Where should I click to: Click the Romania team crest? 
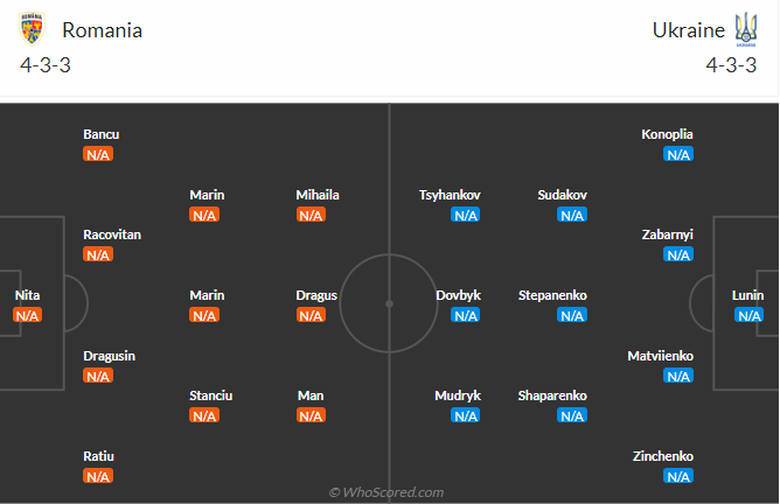point(33,29)
